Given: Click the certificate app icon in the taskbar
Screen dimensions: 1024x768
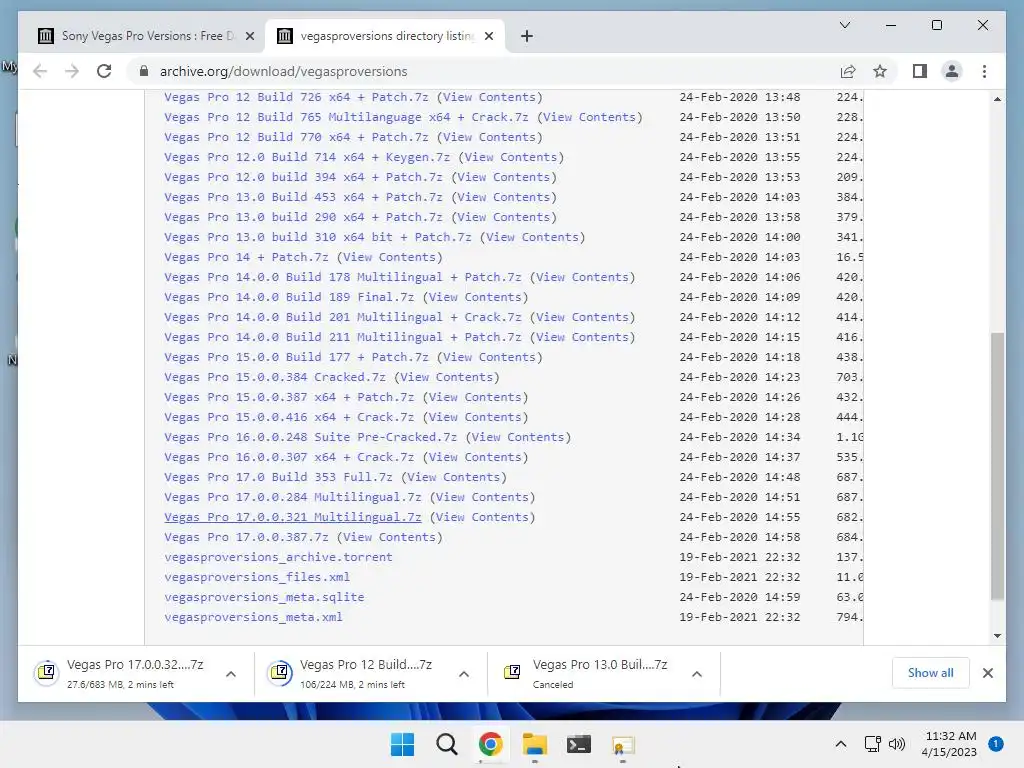Looking at the screenshot, I should point(622,744).
